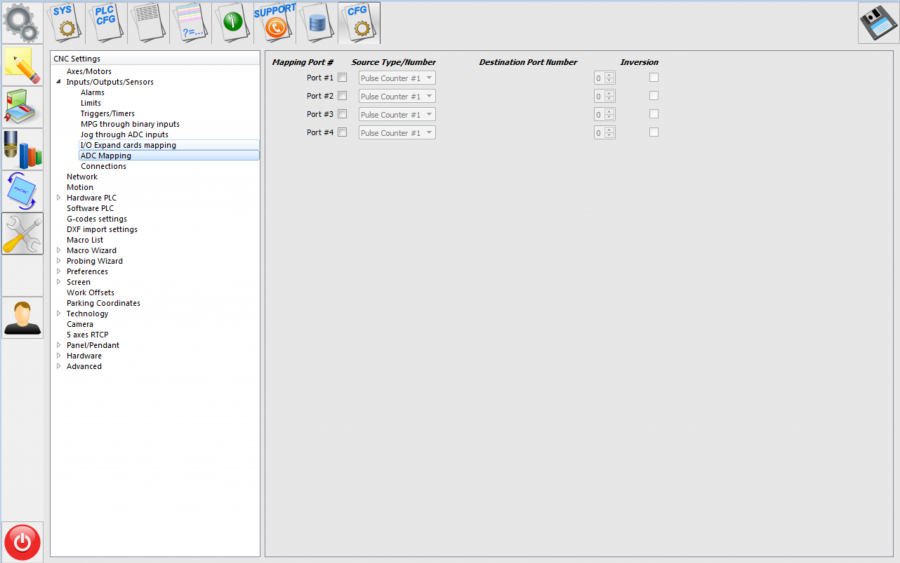900x563 pixels.
Task: Click the database icon in toolbar
Action: [x=316, y=22]
